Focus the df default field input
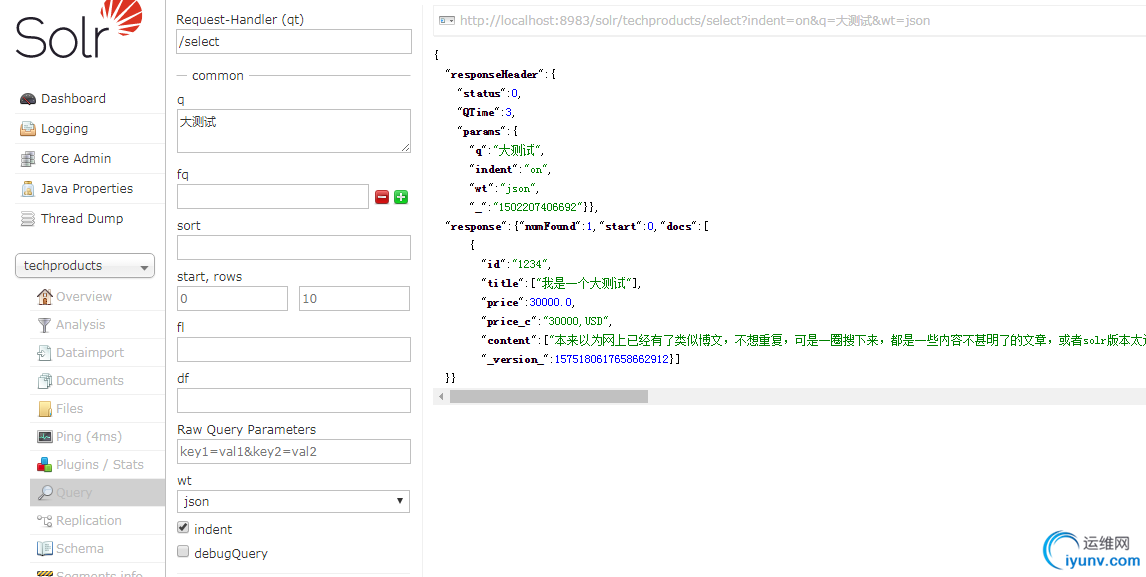Viewport: 1146px width, 577px height. coord(294,401)
